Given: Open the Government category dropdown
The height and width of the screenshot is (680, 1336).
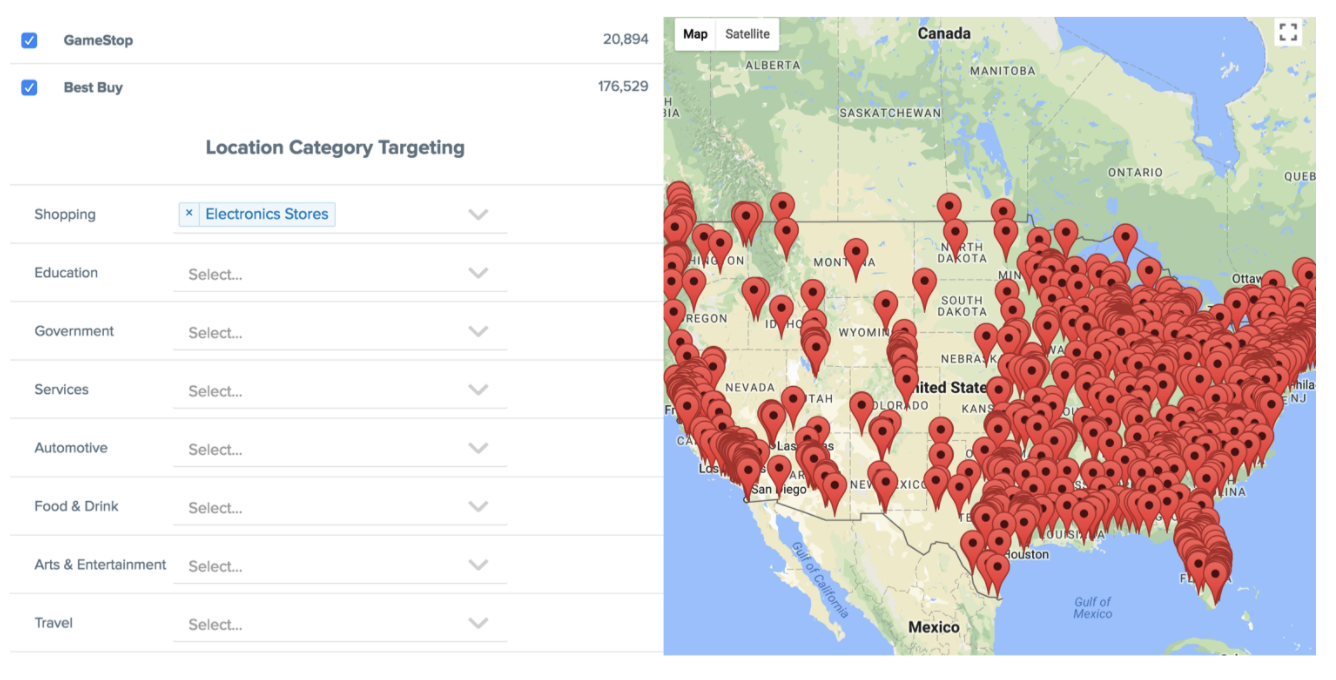Looking at the screenshot, I should (478, 331).
